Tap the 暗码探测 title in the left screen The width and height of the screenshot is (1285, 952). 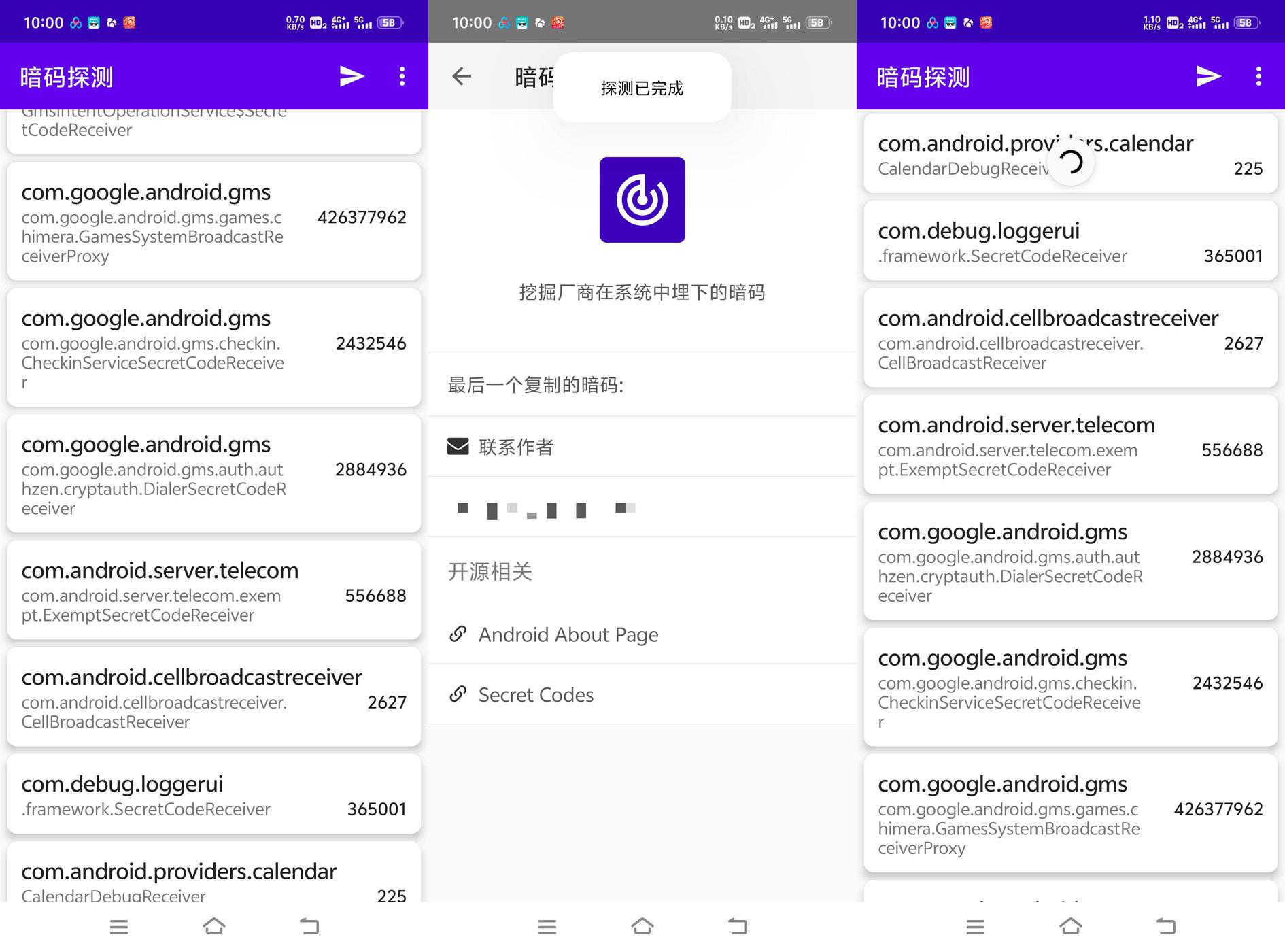pyautogui.click(x=67, y=78)
